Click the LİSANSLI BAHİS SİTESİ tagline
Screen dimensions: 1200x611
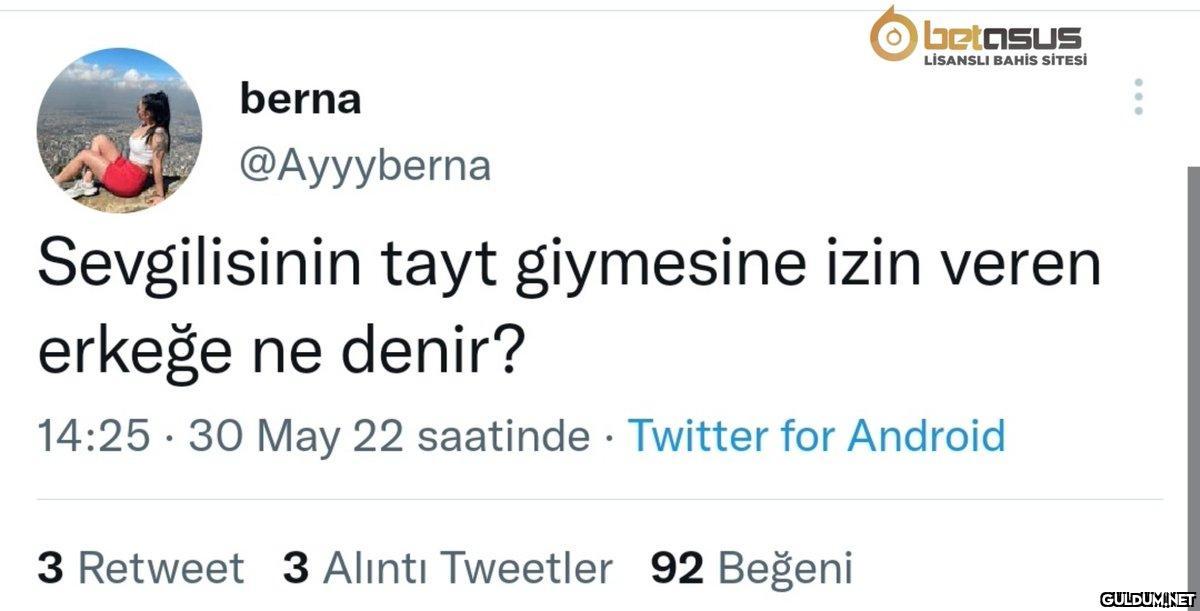pyautogui.click(x=1002, y=60)
